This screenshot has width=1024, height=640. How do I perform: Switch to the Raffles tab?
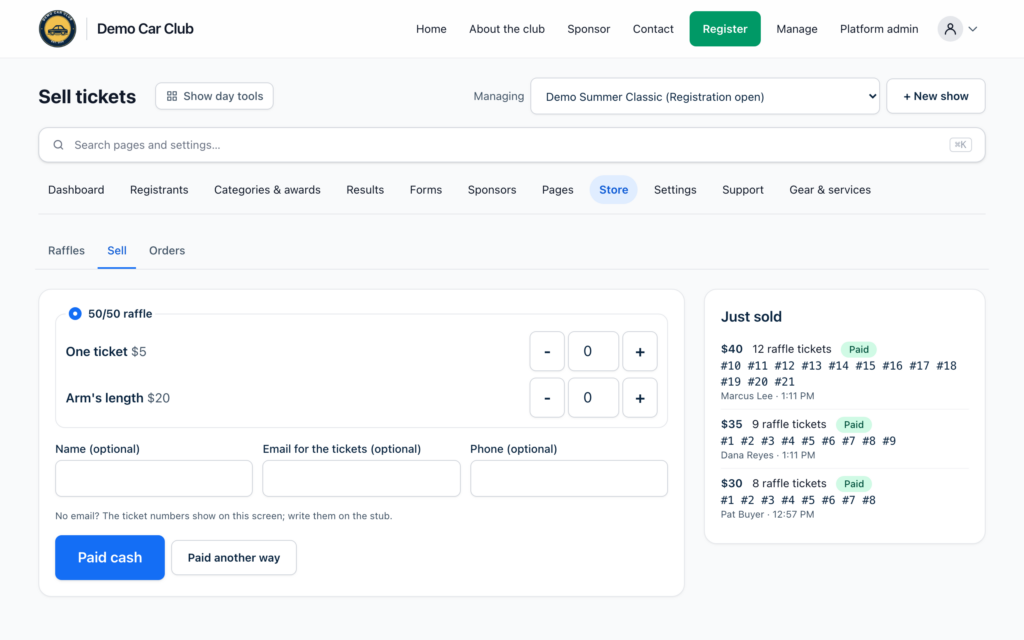coord(67,251)
